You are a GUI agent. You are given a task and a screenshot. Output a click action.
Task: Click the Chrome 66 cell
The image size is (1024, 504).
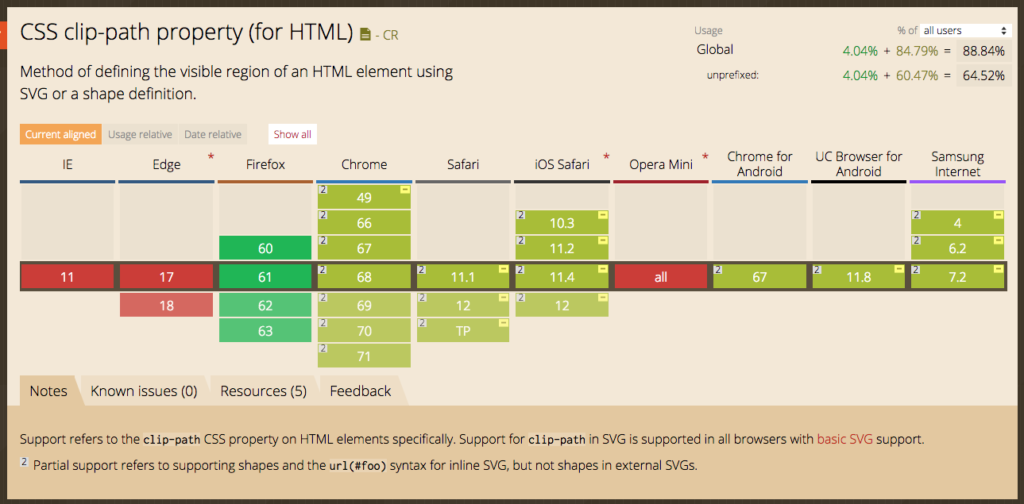click(x=364, y=223)
